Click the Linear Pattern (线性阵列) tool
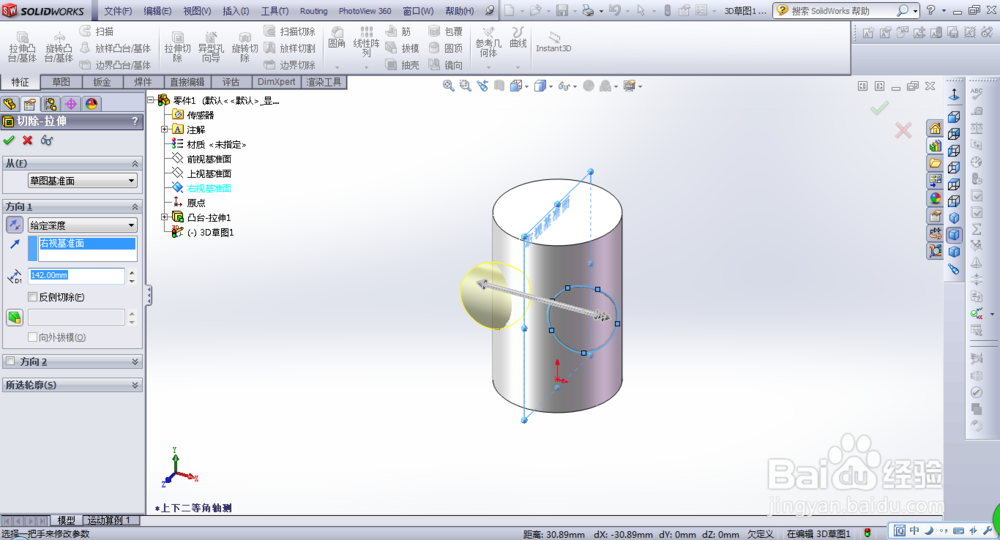The height and width of the screenshot is (540, 1000). (x=366, y=41)
